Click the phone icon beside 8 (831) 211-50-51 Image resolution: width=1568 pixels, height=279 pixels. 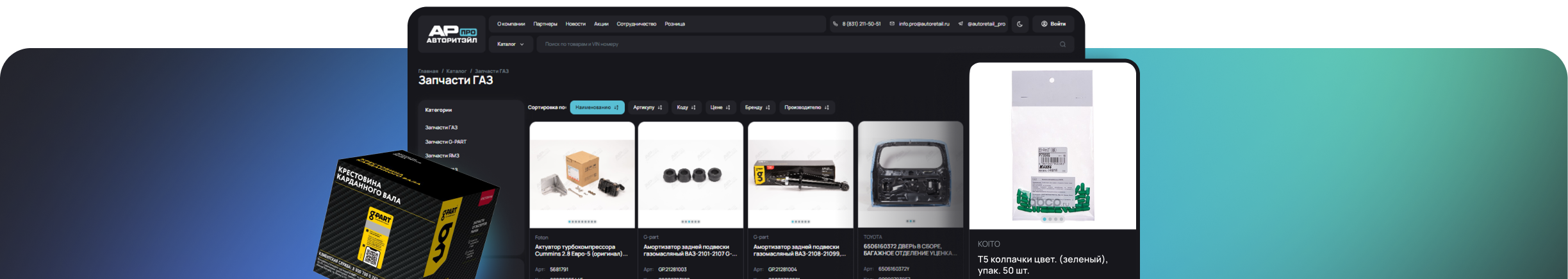pyautogui.click(x=835, y=24)
